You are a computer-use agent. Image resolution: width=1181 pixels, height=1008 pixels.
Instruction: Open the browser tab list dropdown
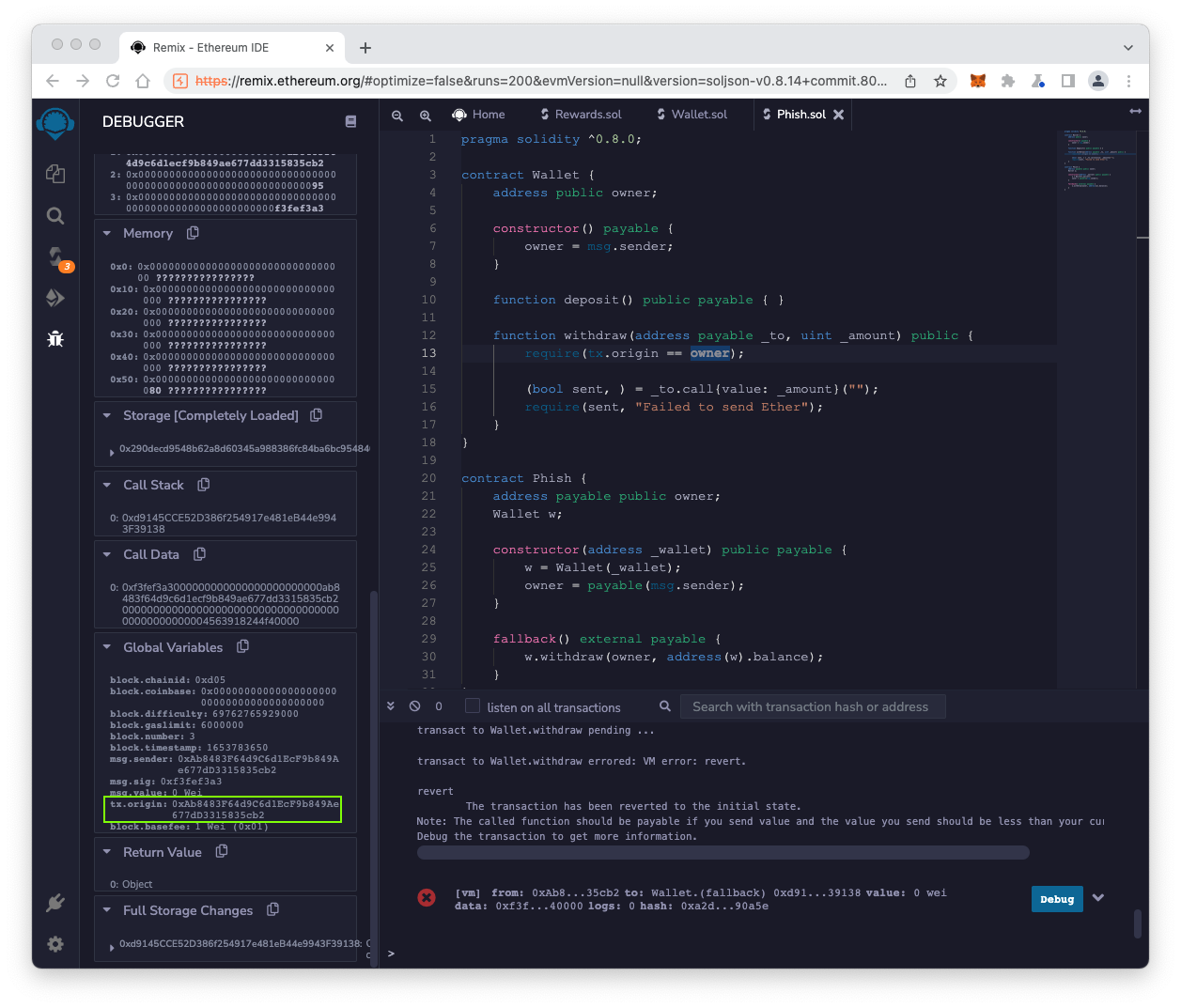[x=1128, y=48]
